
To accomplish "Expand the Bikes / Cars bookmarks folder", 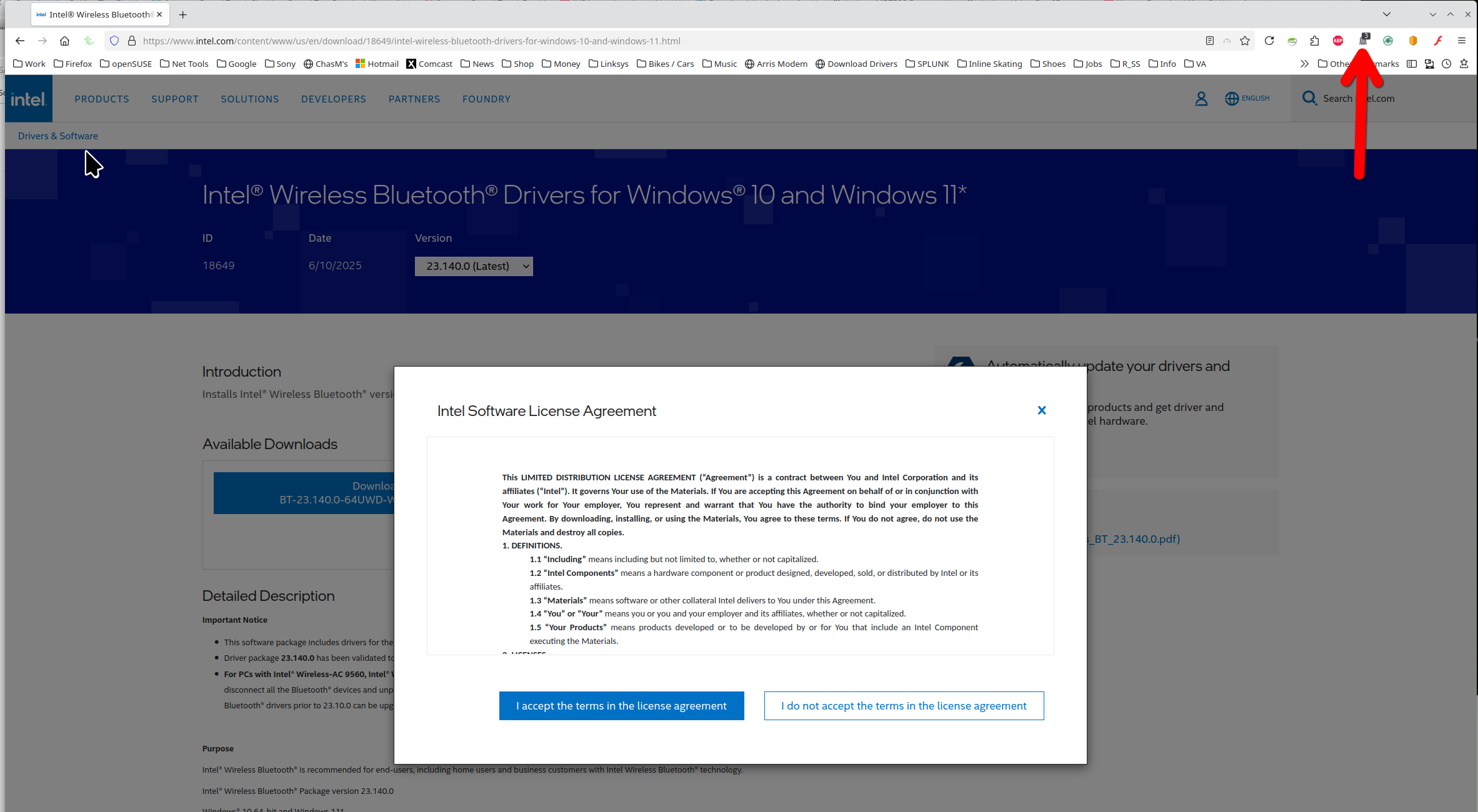I will [665, 64].
